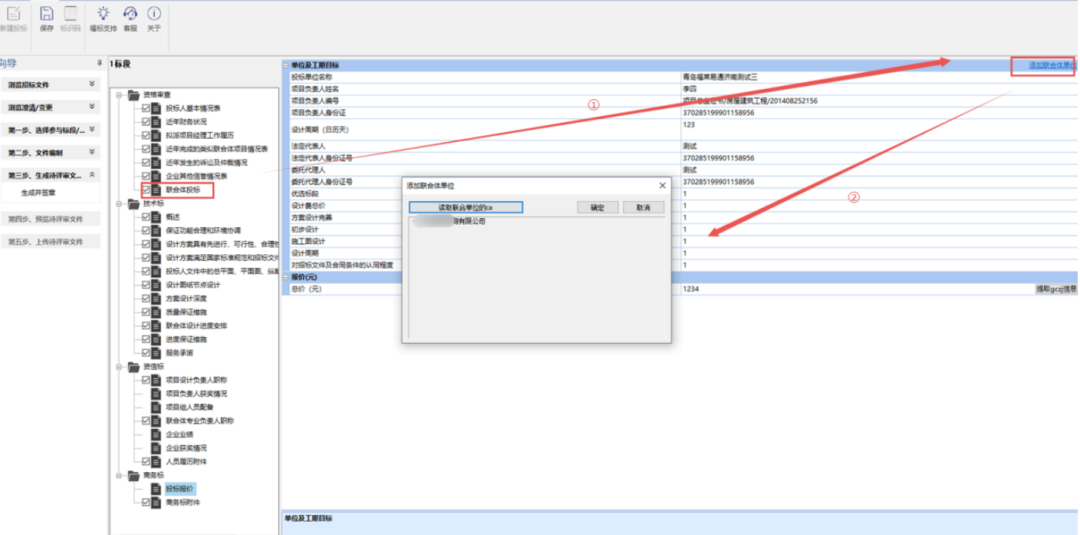This screenshot has width=1080, height=535.
Task: Expand the 浏览澄清/变更 wizard section
Action: point(92,107)
